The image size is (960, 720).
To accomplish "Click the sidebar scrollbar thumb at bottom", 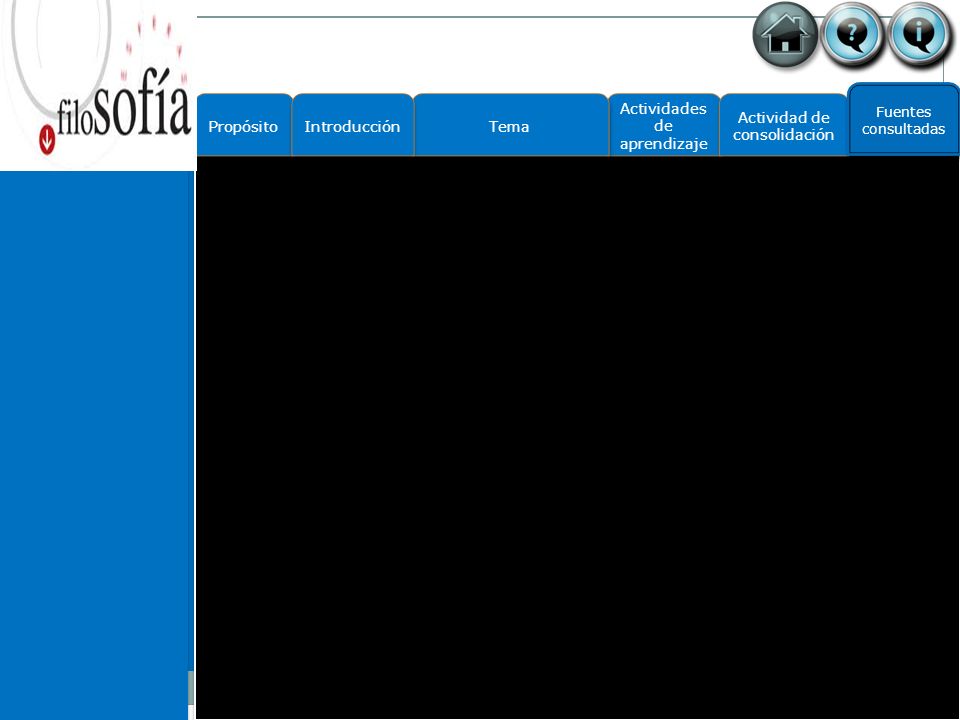I will pyautogui.click(x=190, y=688).
